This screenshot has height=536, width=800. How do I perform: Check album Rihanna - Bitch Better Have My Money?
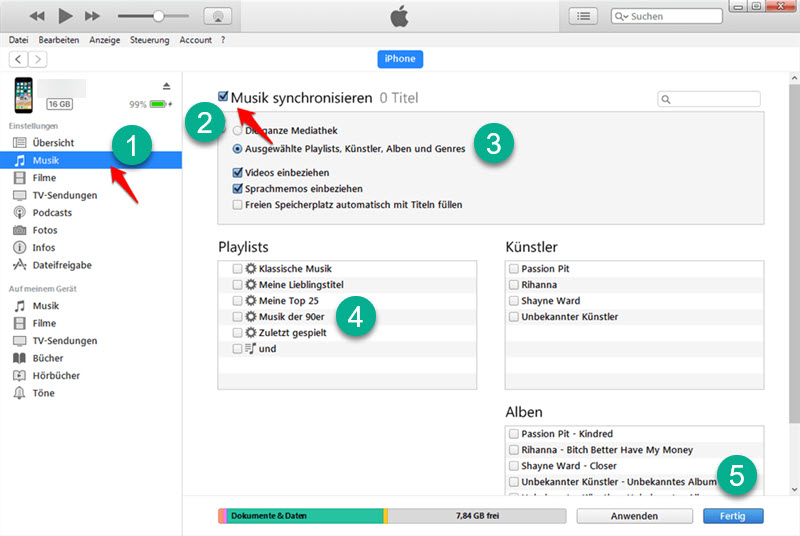[514, 450]
